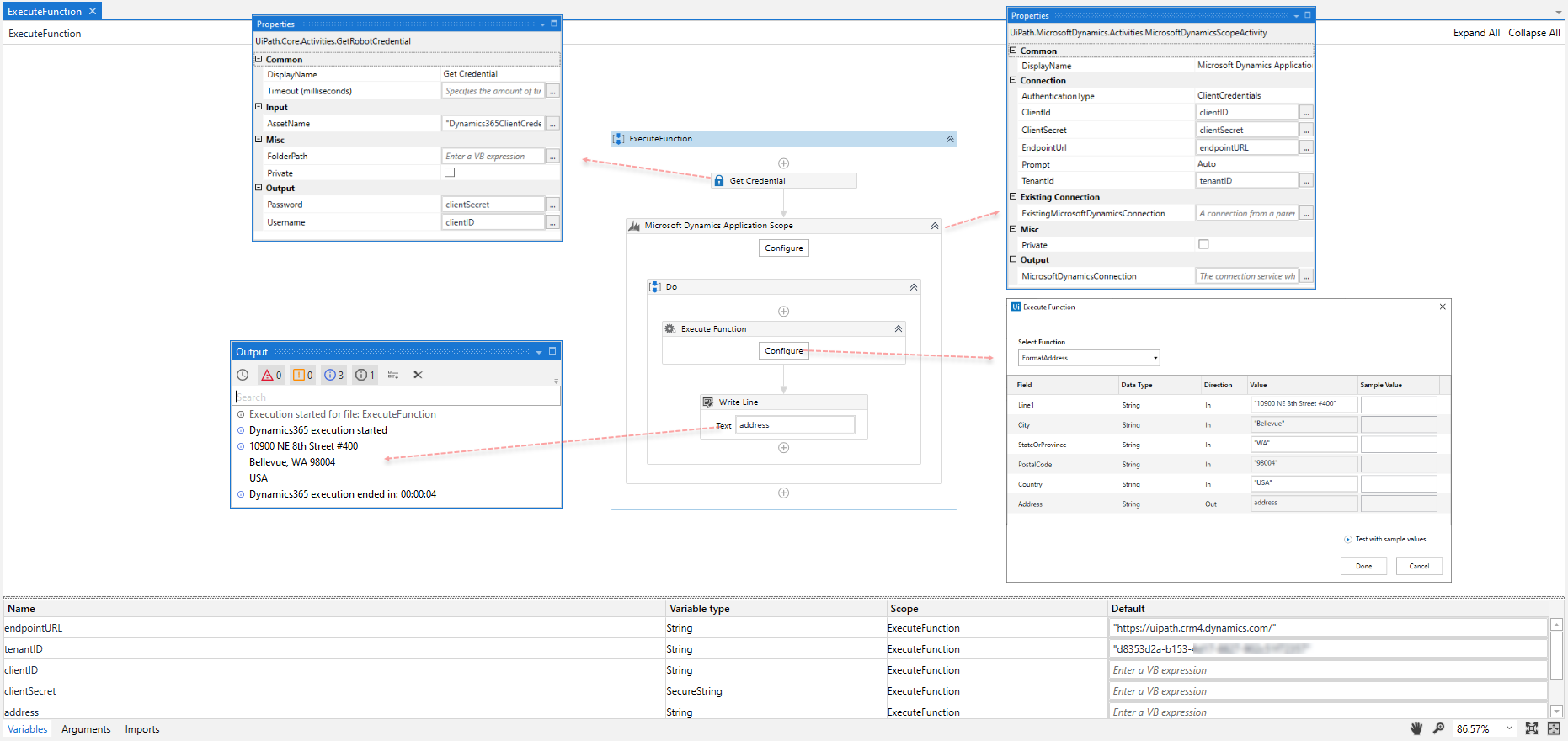Screen dimensions: 1568x741
Task: Click Line1 value field
Action: click(x=1304, y=404)
